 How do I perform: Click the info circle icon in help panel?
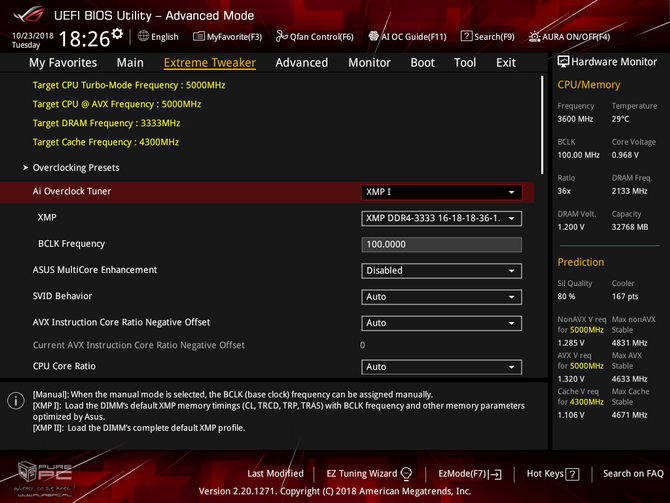(16, 401)
